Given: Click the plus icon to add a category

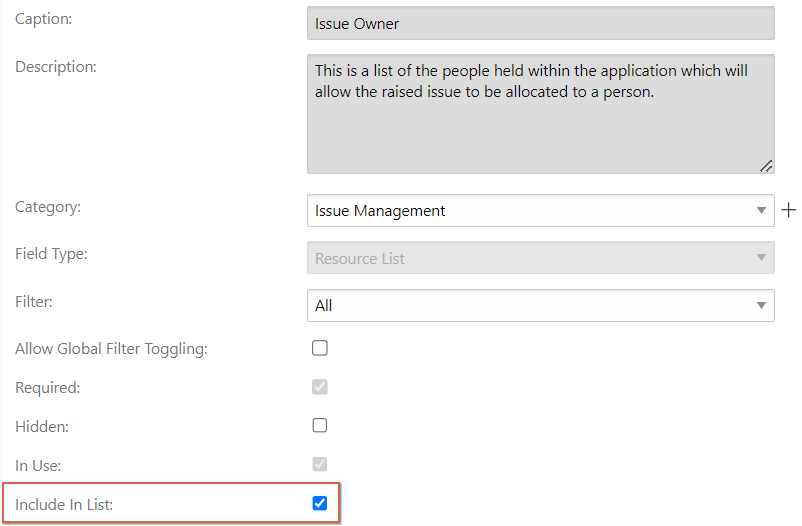Looking at the screenshot, I should click(x=788, y=210).
